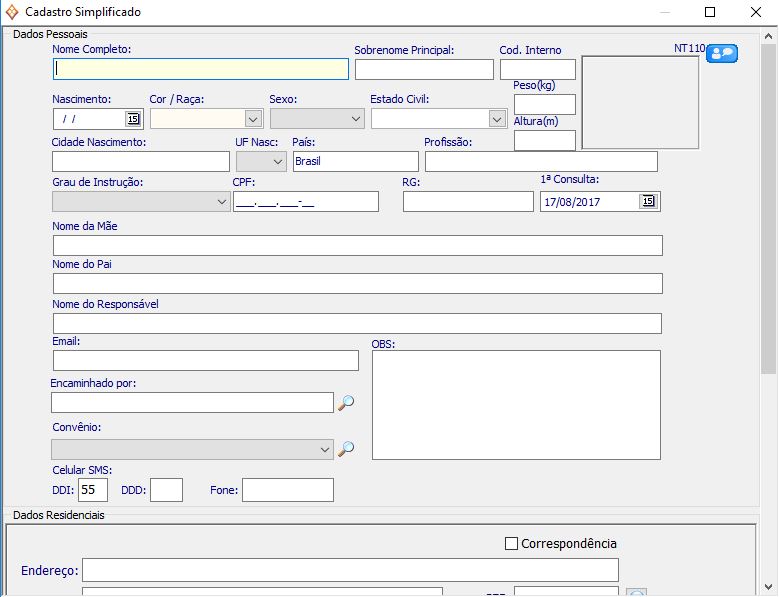Select the OBS text area
Image resolution: width=779 pixels, height=597 pixels.
(x=516, y=404)
